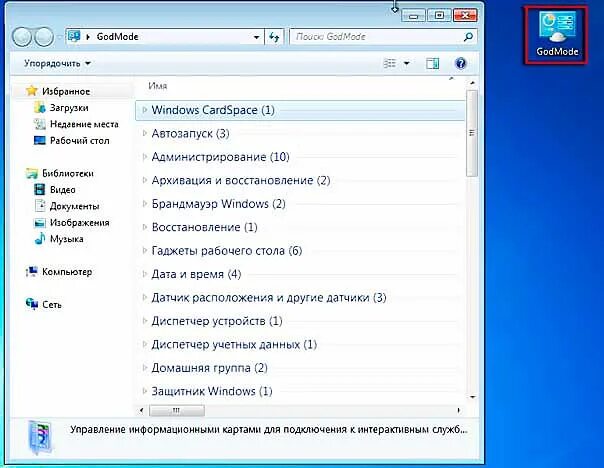The width and height of the screenshot is (604, 468).
Task: Expand the Windows CardSpace group triangle
Action: point(145,110)
